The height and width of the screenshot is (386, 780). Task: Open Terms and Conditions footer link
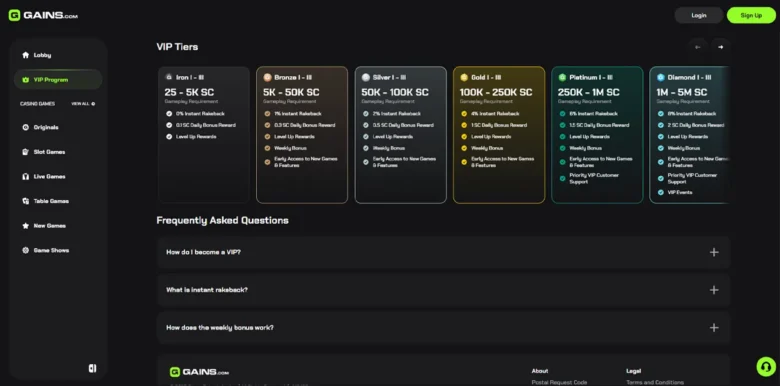tap(655, 382)
